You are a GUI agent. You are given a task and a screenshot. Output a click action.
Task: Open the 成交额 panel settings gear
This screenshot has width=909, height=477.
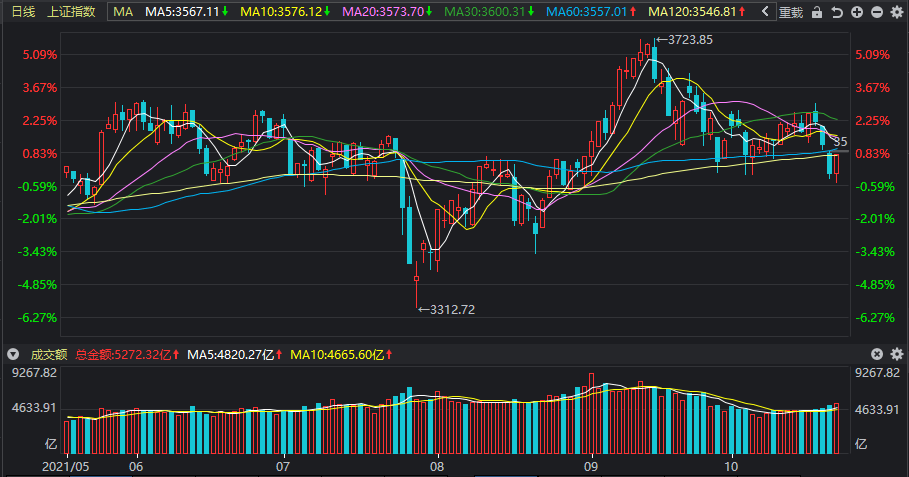click(897, 354)
